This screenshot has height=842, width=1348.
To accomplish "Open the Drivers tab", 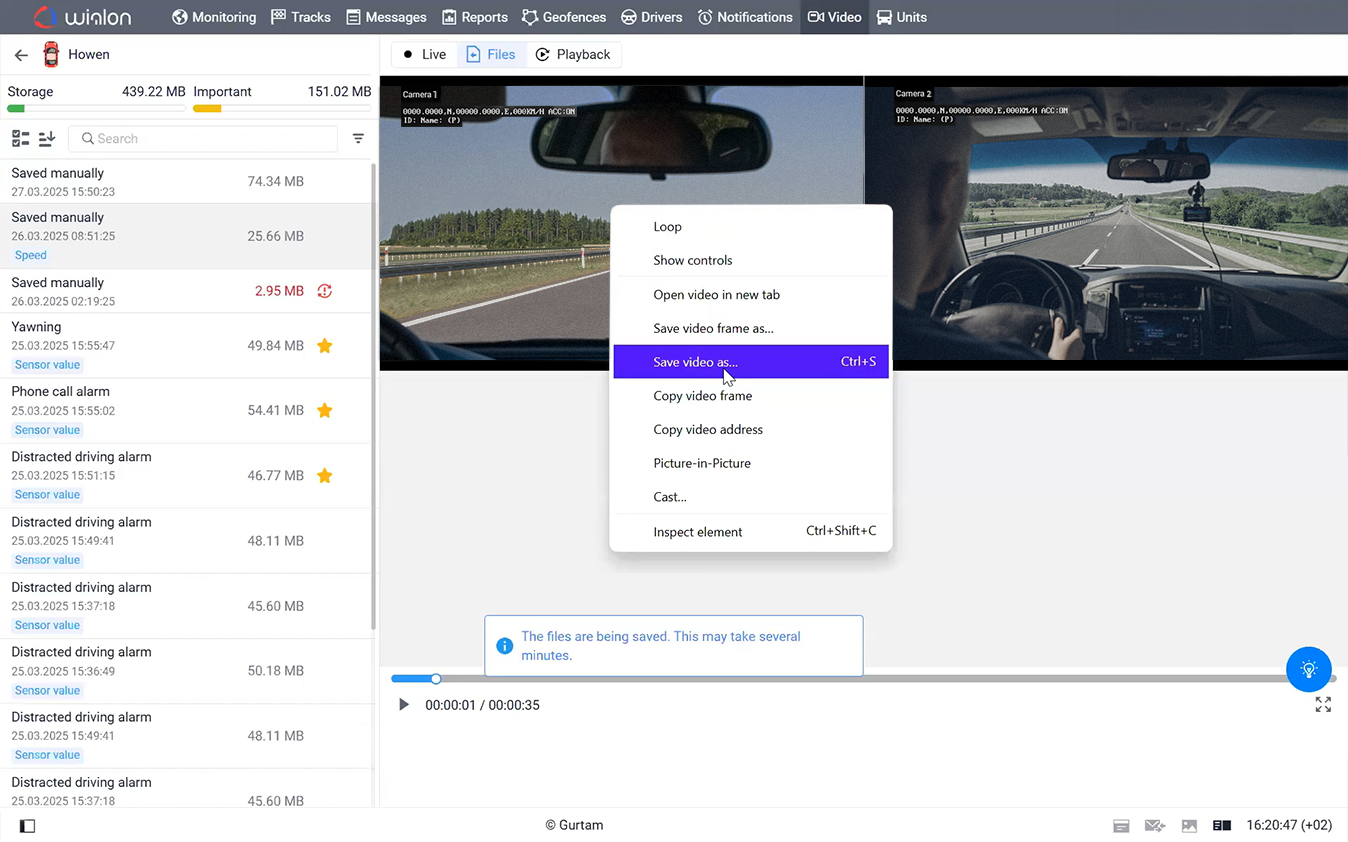I will pos(652,17).
